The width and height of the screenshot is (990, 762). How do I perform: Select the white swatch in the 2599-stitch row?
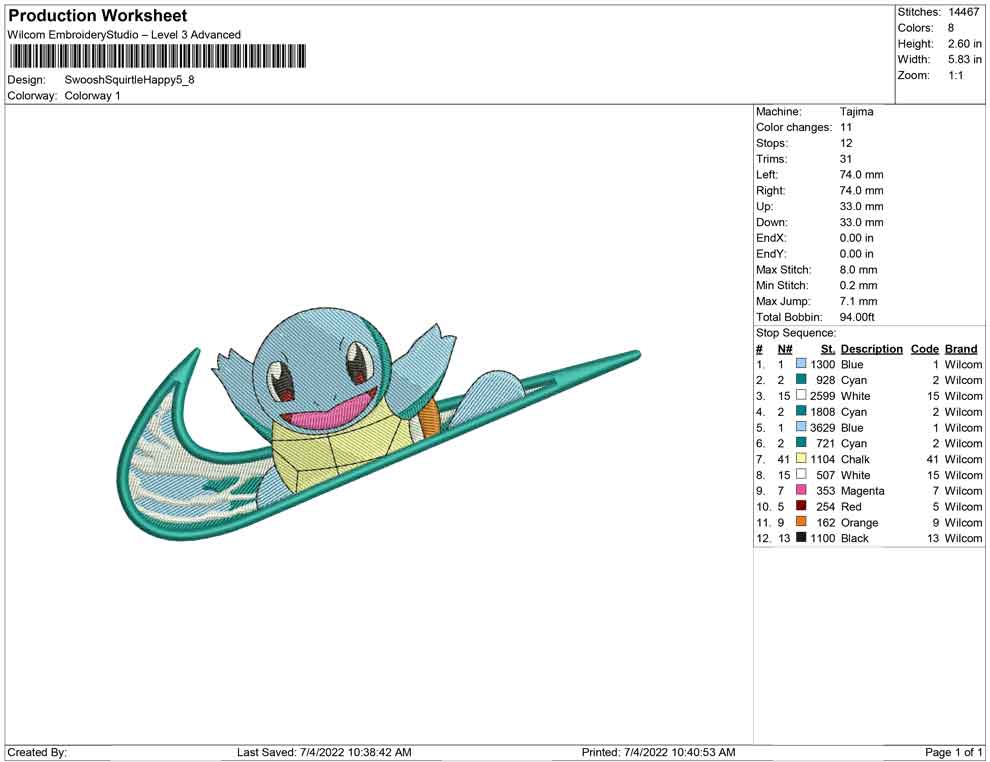801,395
